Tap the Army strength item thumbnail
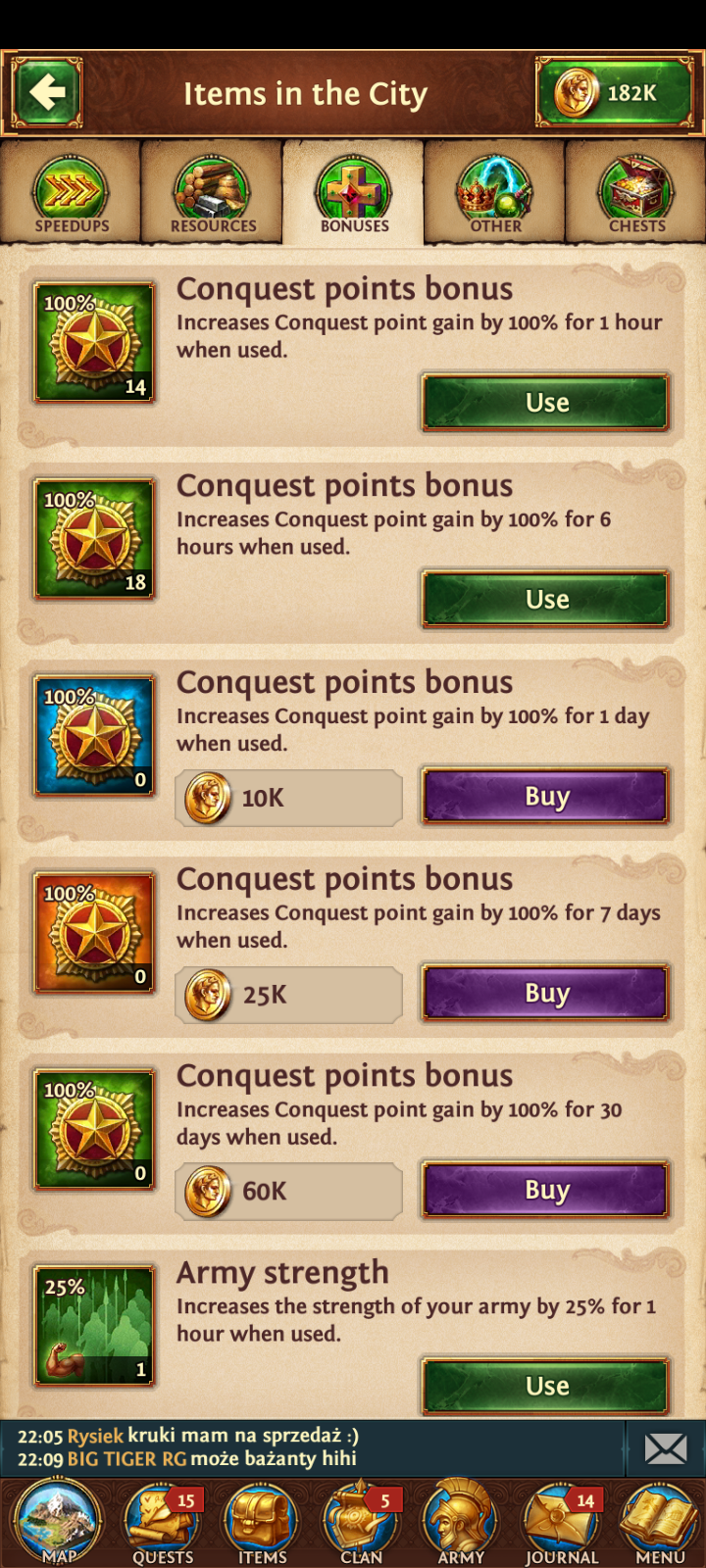Screen dimensions: 706x1568 coord(94,1325)
